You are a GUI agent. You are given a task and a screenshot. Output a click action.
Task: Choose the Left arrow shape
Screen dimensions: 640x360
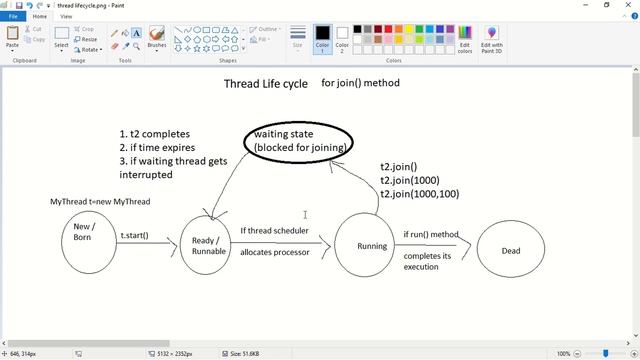tap(225, 39)
